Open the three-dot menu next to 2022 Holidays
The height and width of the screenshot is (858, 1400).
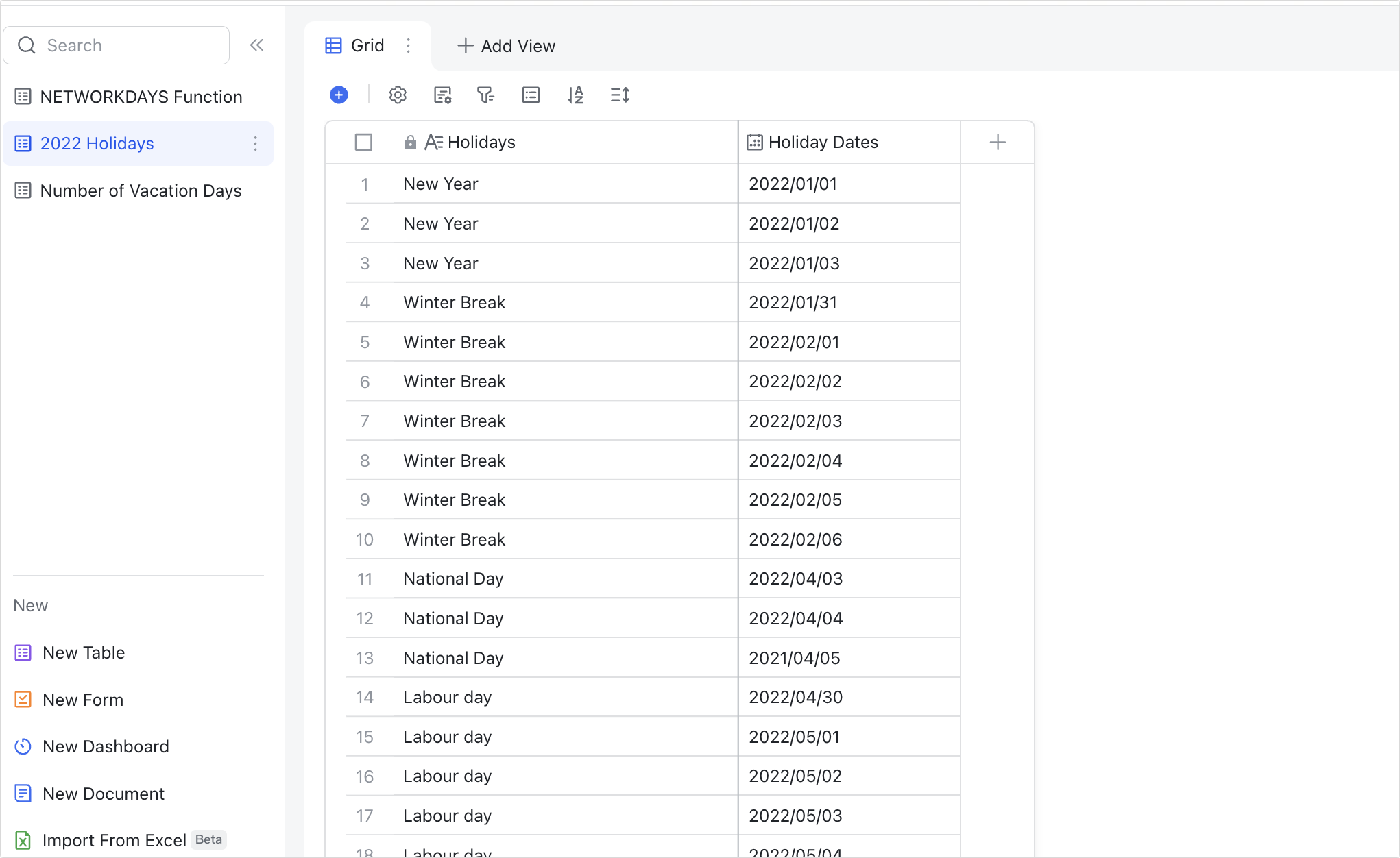click(255, 144)
